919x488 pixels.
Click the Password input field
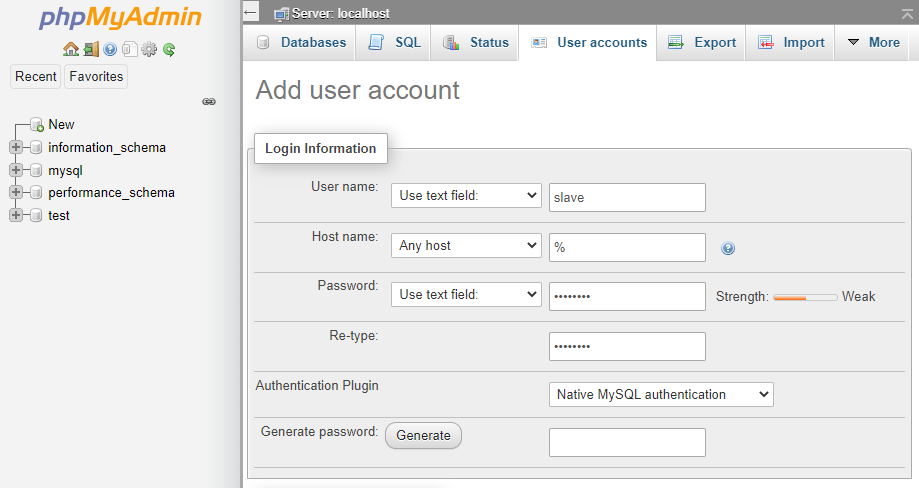point(627,296)
